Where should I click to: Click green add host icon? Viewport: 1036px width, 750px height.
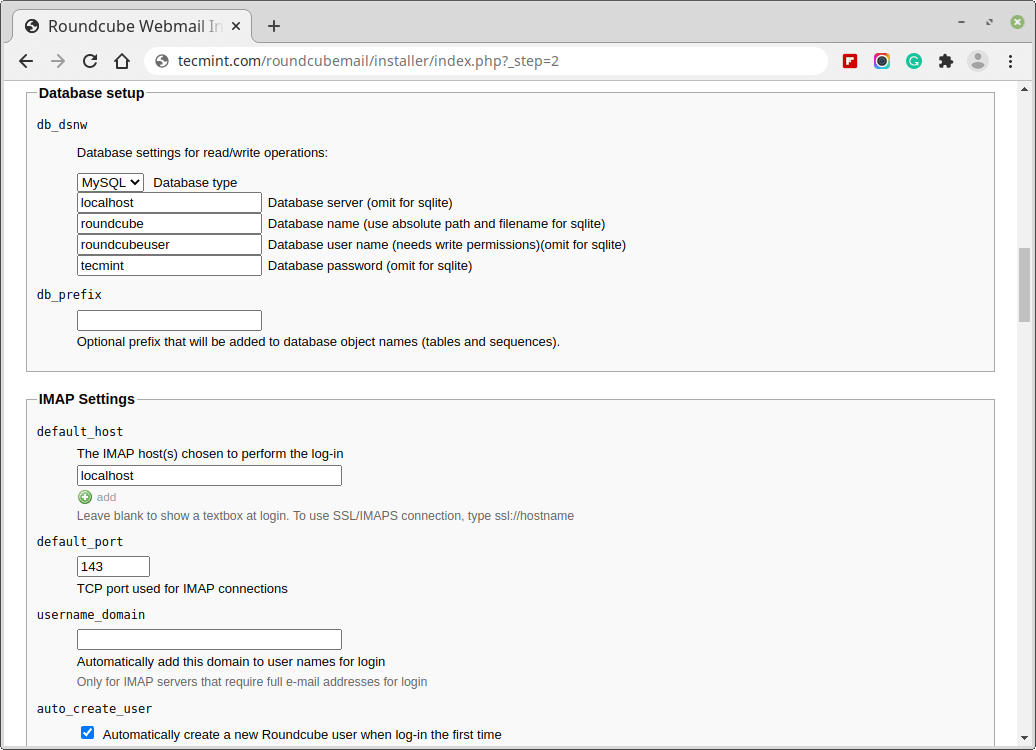tap(85, 498)
